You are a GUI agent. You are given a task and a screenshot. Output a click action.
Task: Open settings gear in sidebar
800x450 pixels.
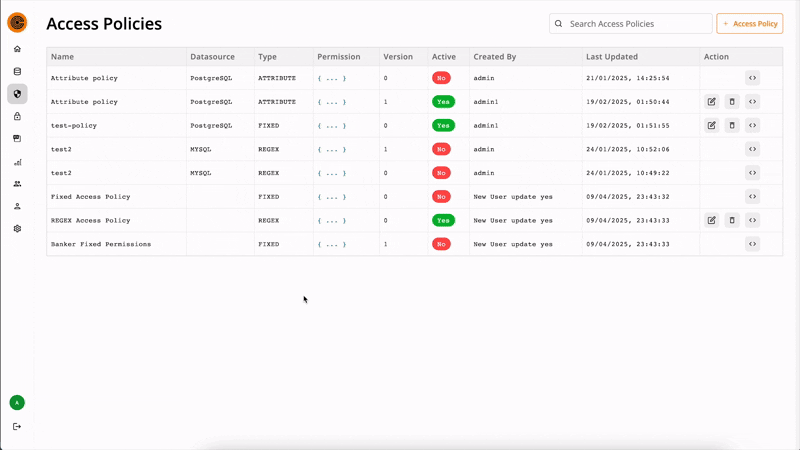pyautogui.click(x=17, y=229)
